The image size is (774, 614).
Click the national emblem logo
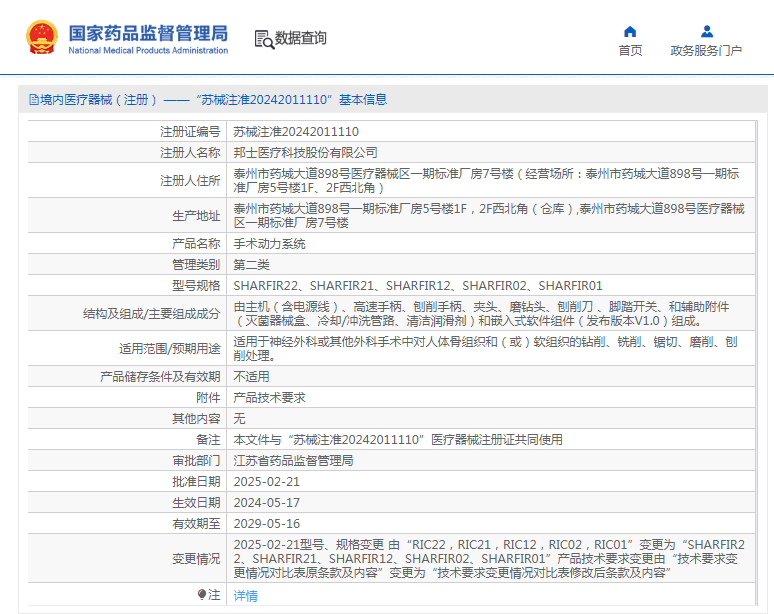42,38
